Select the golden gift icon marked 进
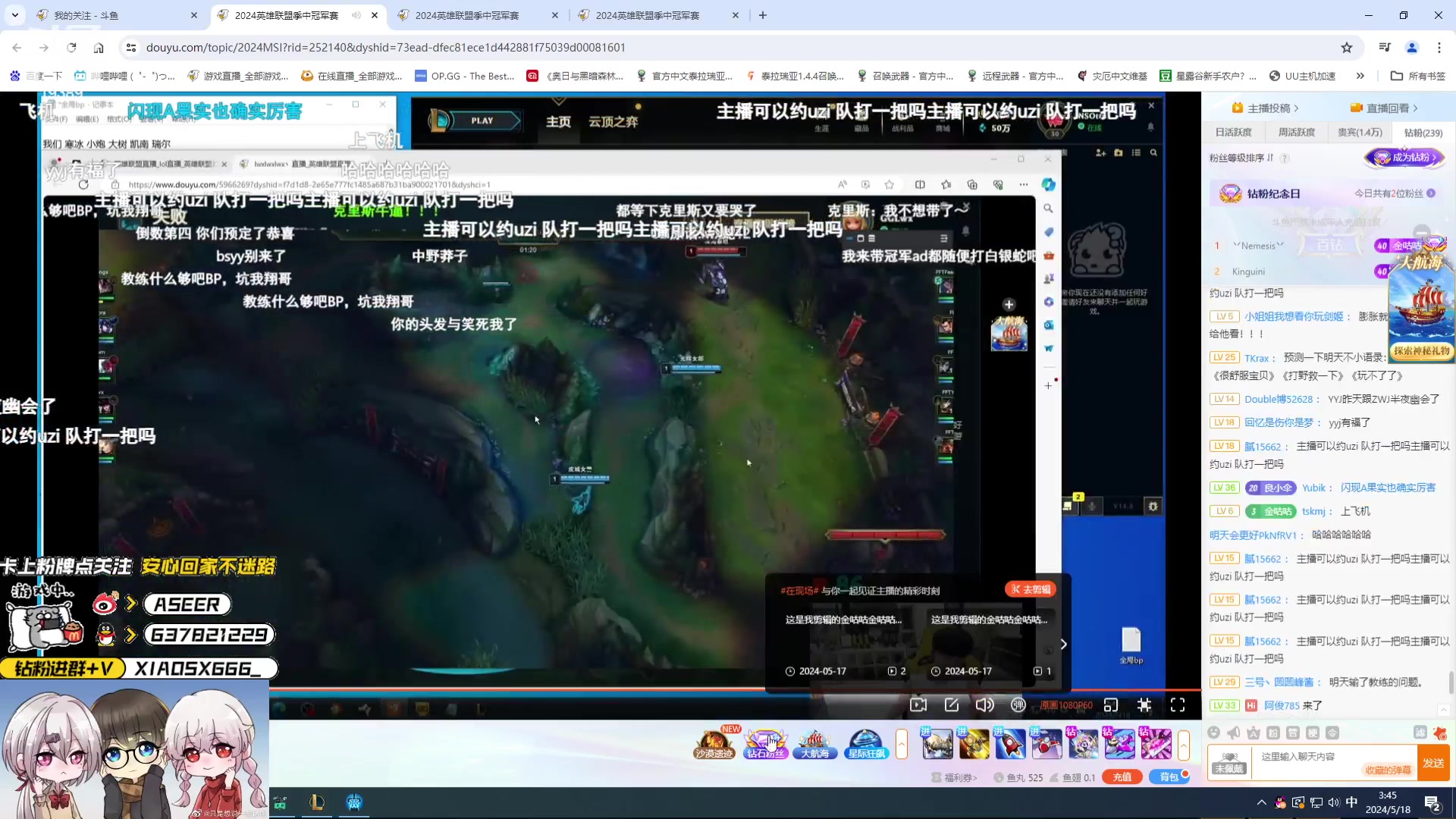Screen dimensions: 1456x819 coord(974,745)
